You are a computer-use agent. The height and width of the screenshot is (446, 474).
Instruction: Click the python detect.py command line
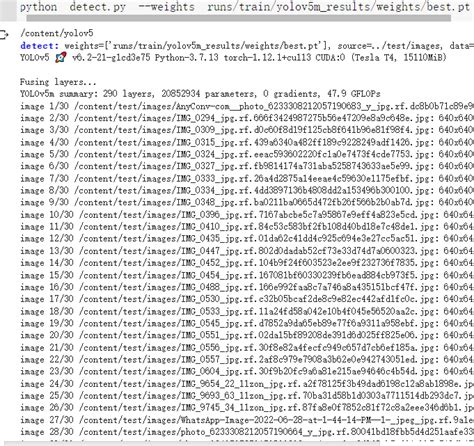click(x=245, y=7)
